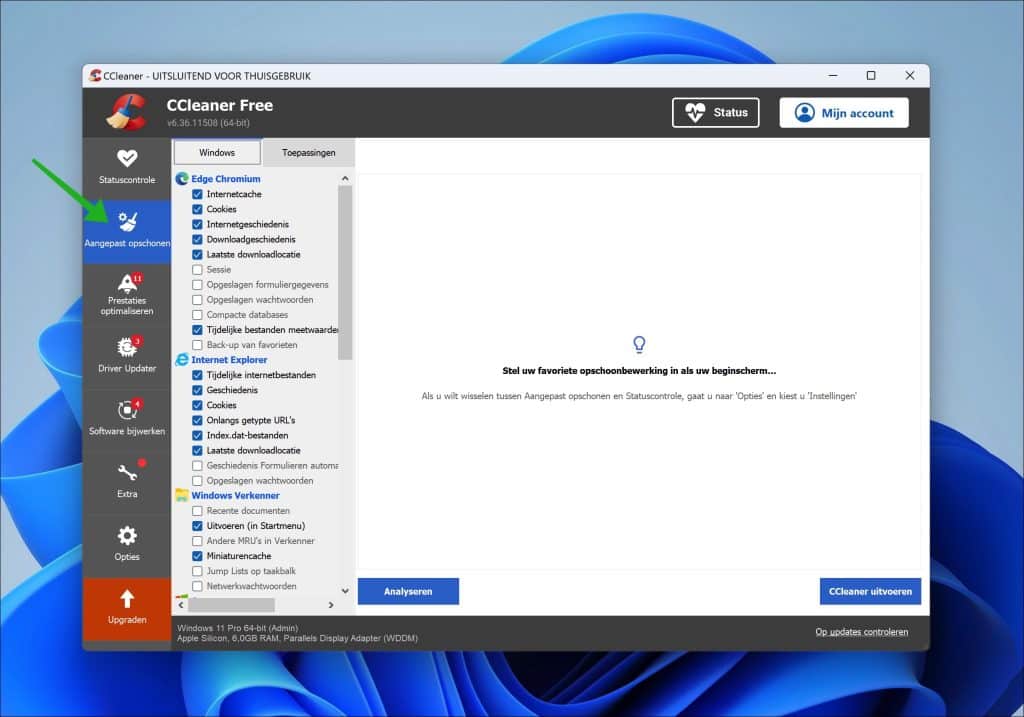This screenshot has width=1024, height=717.
Task: Click the Internet Explorer icon
Action: [182, 360]
